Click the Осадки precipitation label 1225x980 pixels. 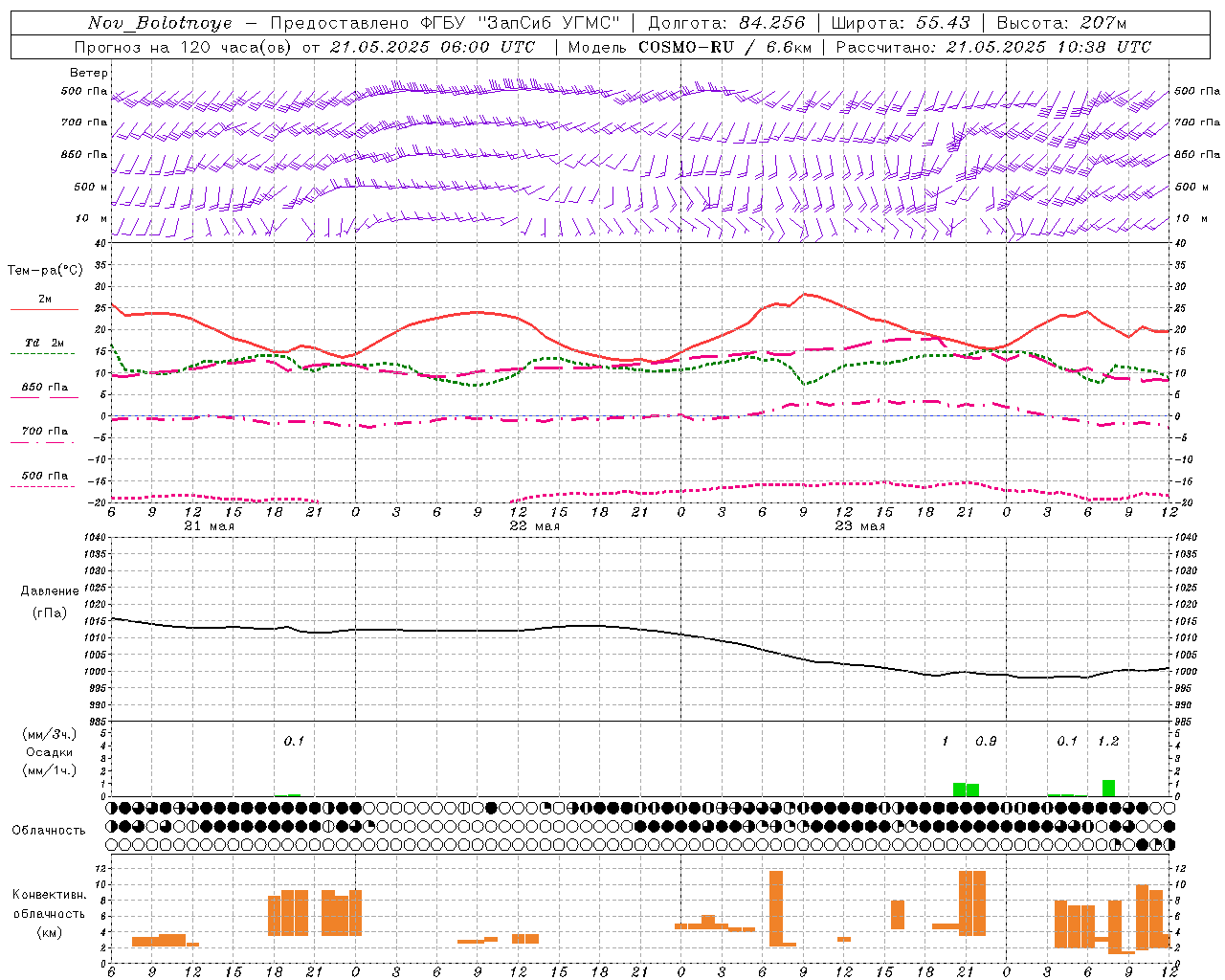pos(49,752)
